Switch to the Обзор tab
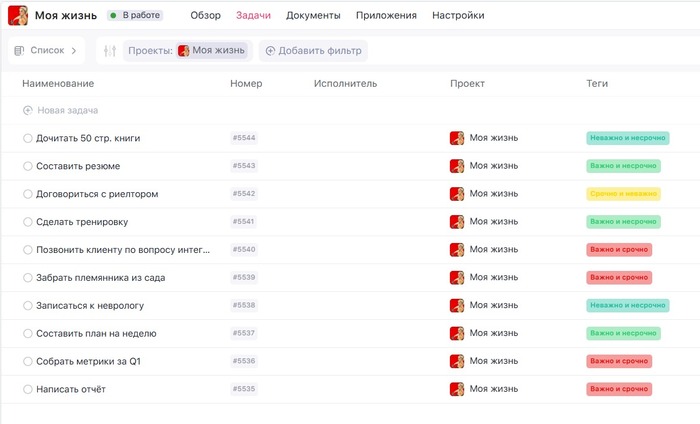 tap(205, 16)
